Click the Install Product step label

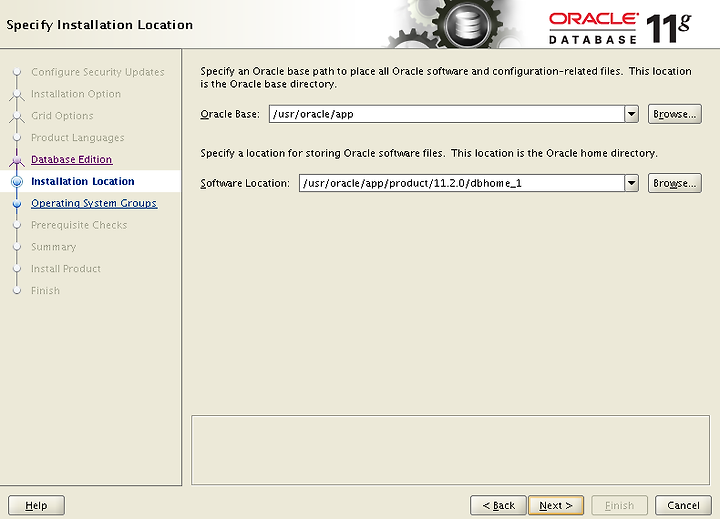[66, 269]
